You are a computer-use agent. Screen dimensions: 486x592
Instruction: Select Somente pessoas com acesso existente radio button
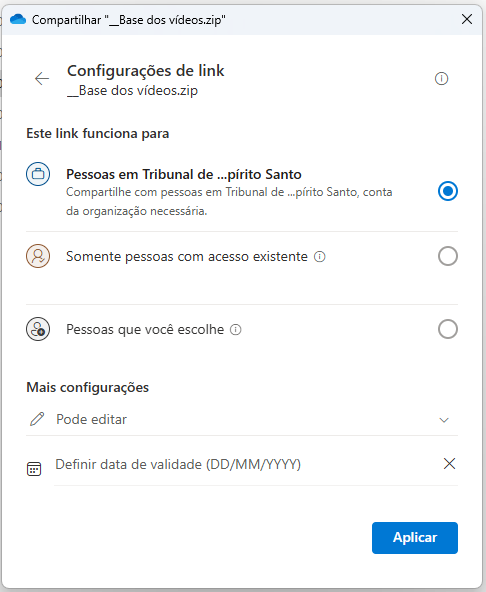[x=448, y=256]
